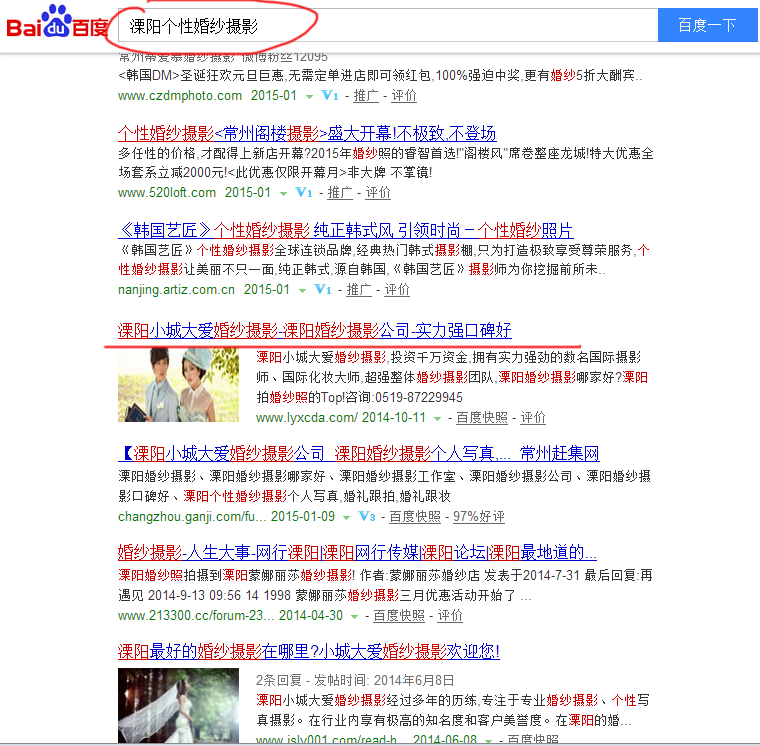Click the V1 badge in nanjing.artiz.com.cn row
Image resolution: width=760 pixels, height=746 pixels.
coord(323,289)
